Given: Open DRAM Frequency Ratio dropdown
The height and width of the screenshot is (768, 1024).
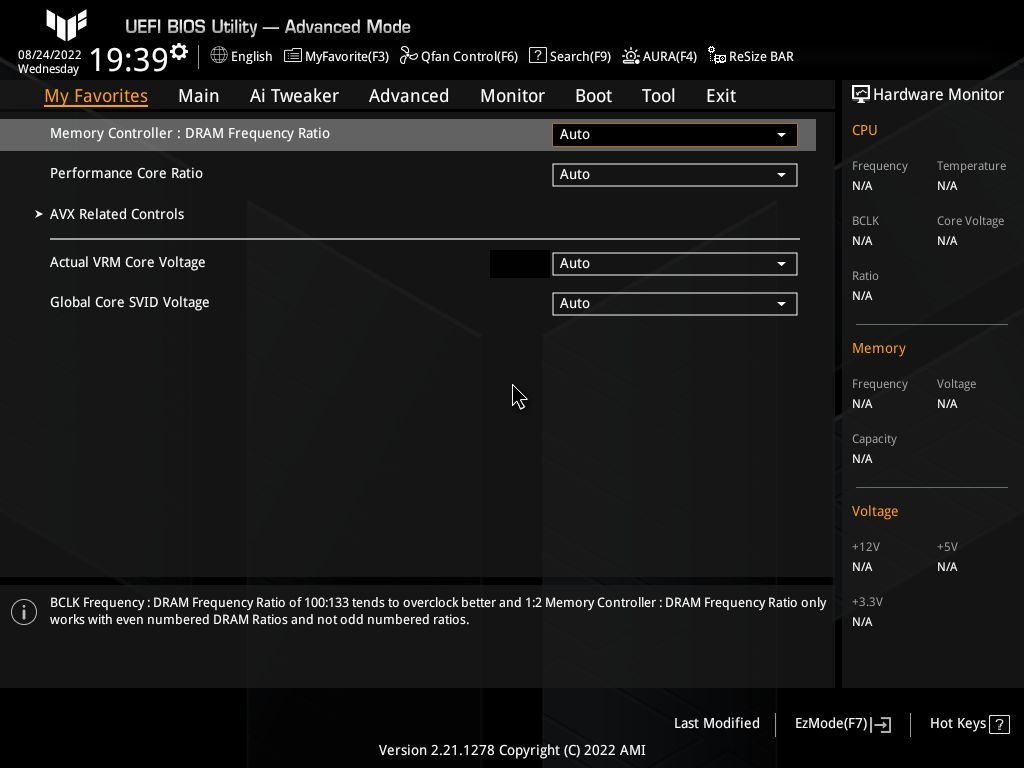Looking at the screenshot, I should coord(675,135).
